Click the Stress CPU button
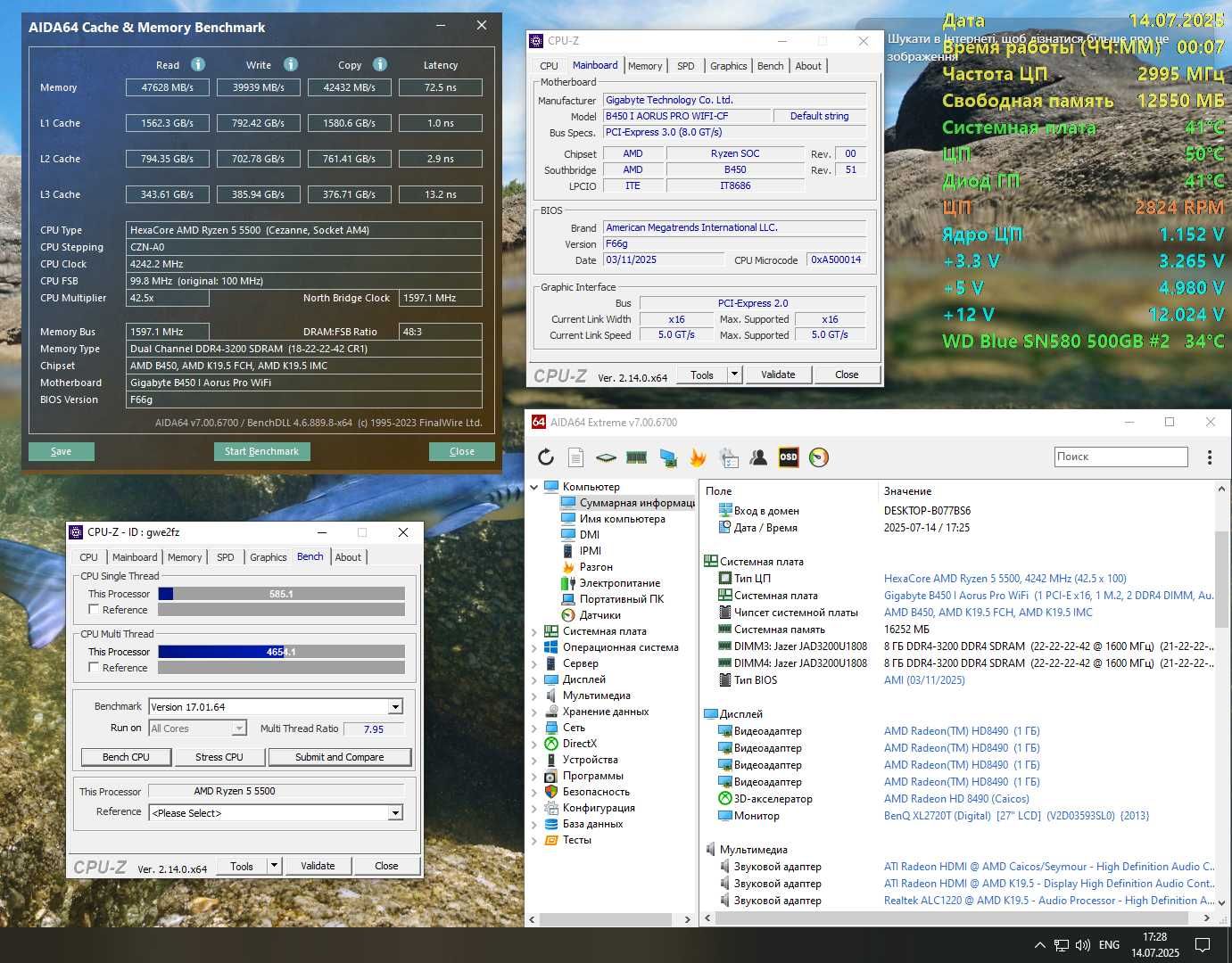Viewport: 1232px width, 963px height. point(219,757)
